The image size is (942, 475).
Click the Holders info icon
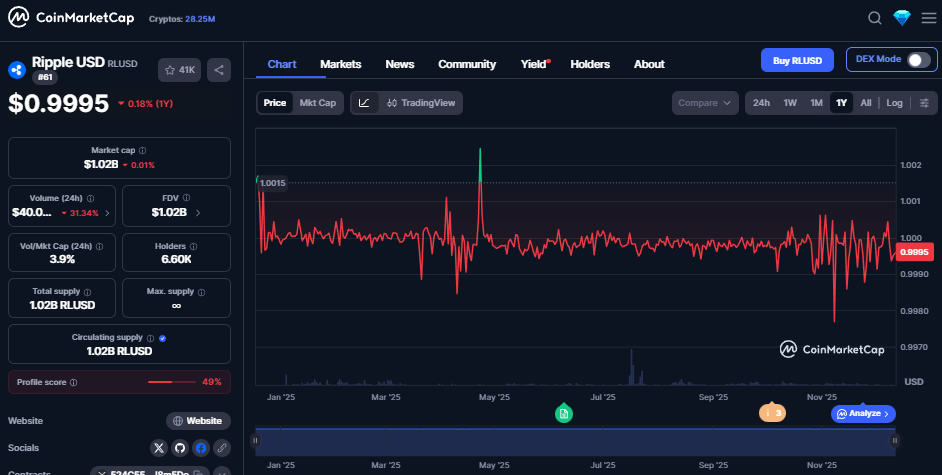[x=193, y=246]
